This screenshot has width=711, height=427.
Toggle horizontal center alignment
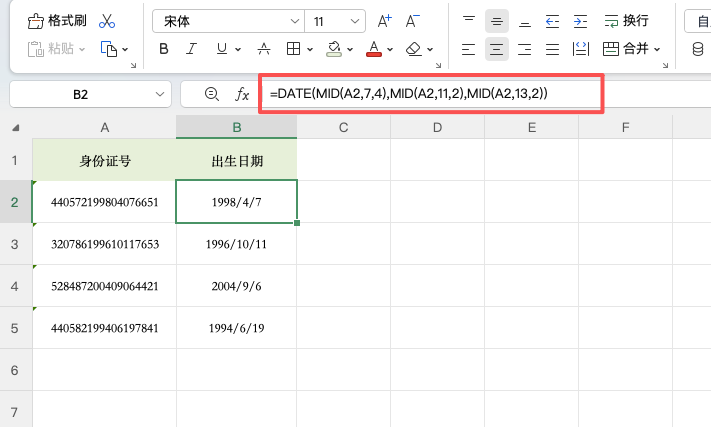click(x=497, y=49)
